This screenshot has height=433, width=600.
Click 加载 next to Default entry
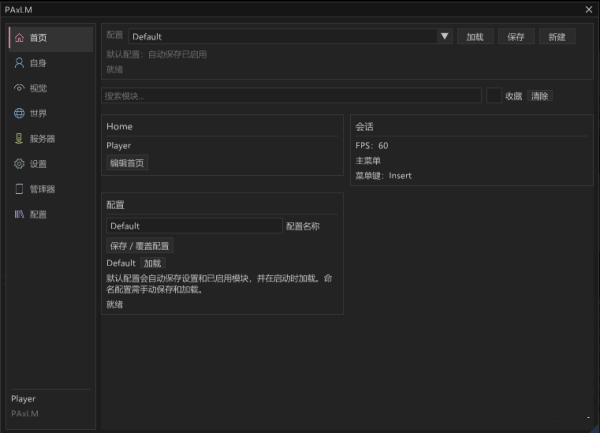pyautogui.click(x=152, y=263)
